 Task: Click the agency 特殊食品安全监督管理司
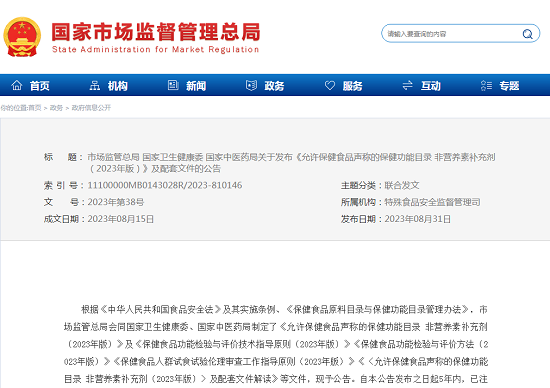click(x=432, y=202)
